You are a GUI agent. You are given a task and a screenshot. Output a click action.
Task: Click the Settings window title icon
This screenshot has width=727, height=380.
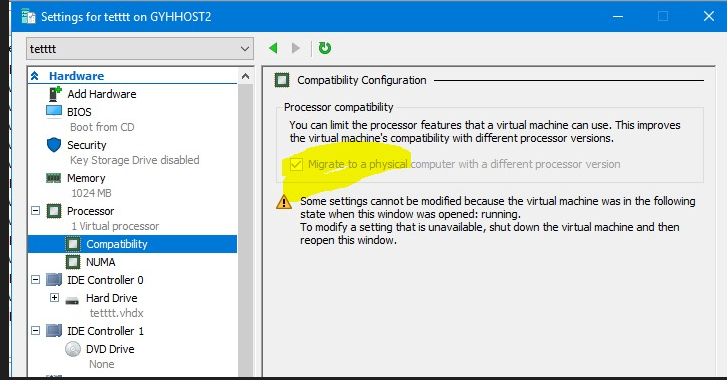tap(28, 17)
